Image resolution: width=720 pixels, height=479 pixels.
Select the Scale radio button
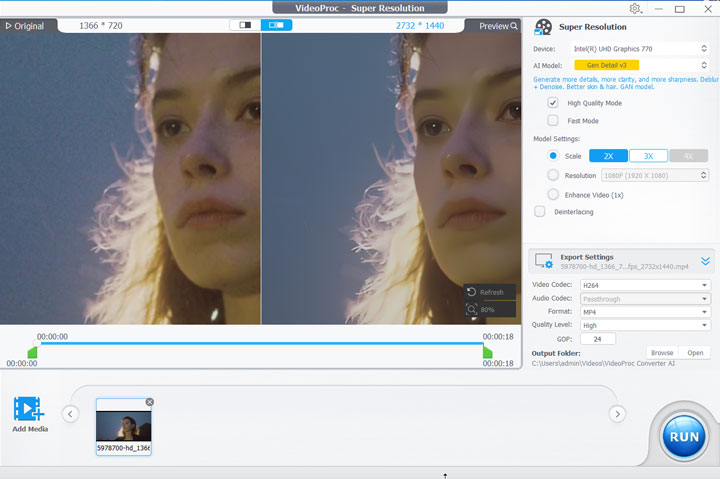click(553, 156)
